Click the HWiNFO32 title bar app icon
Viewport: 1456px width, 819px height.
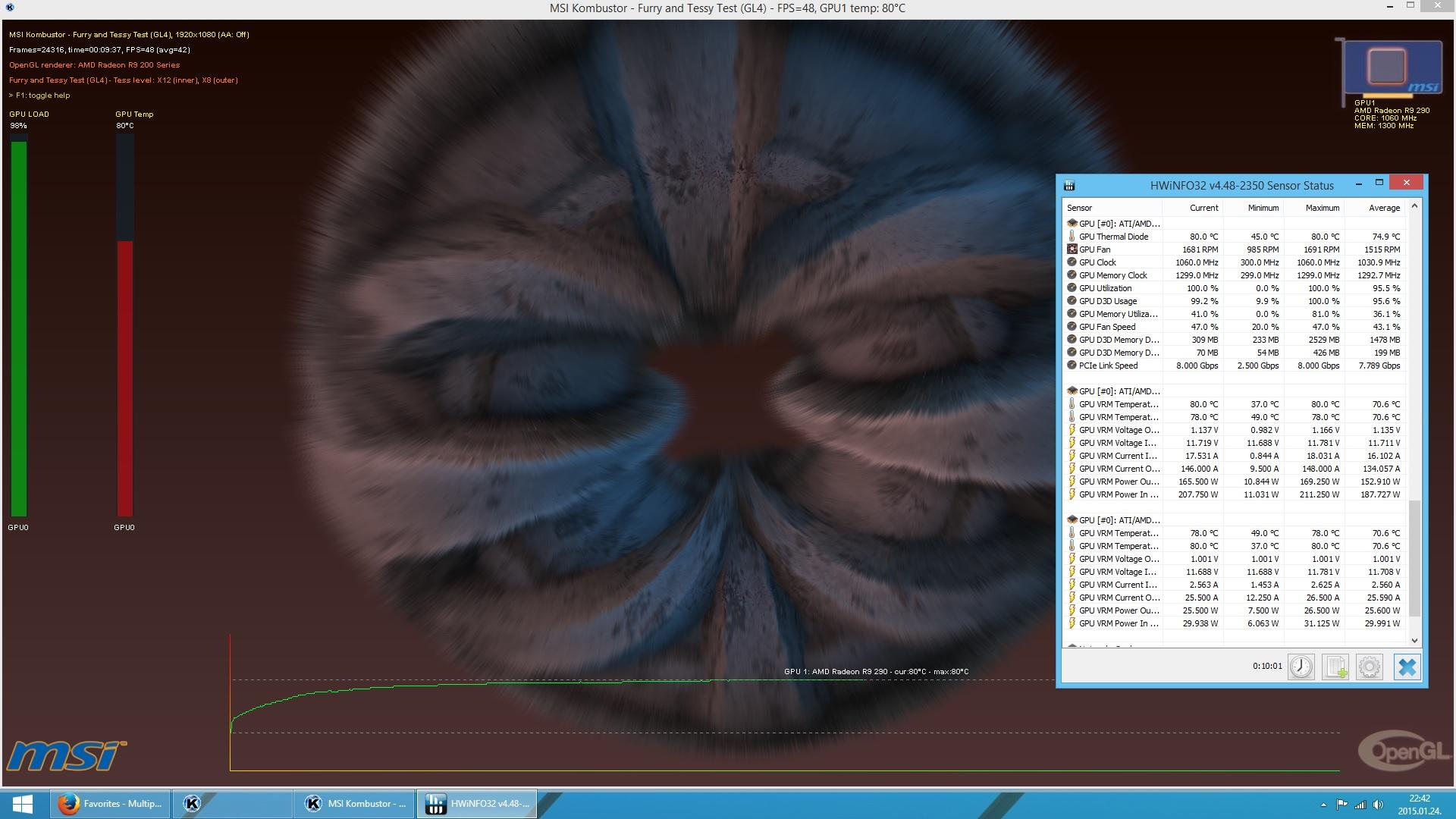1069,185
